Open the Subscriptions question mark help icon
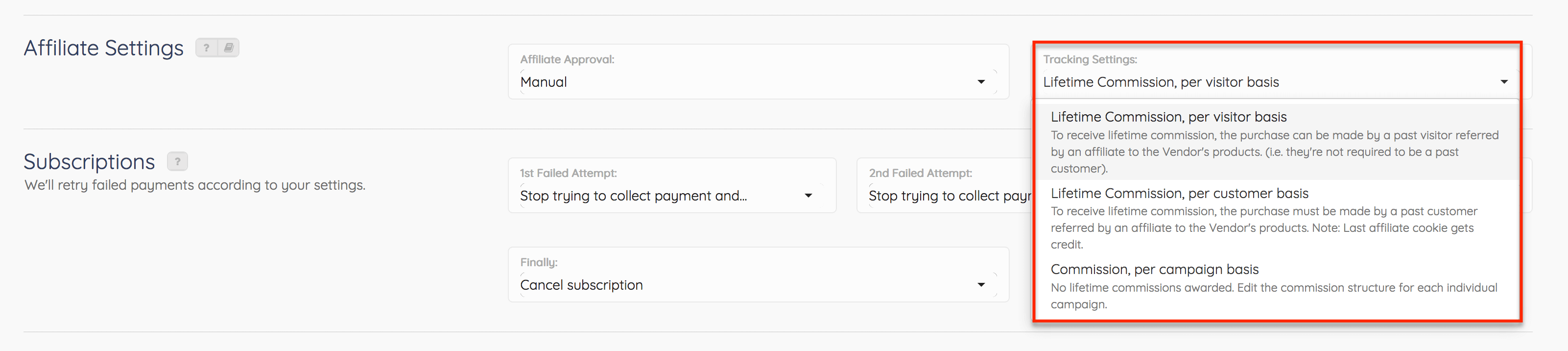The height and width of the screenshot is (351, 1568). click(177, 161)
